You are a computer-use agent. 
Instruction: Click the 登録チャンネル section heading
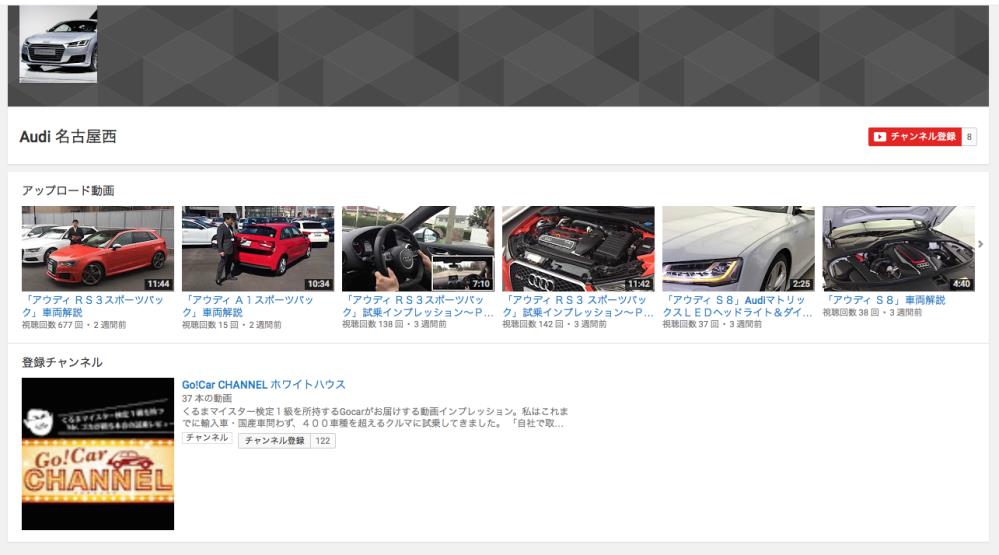point(62,362)
